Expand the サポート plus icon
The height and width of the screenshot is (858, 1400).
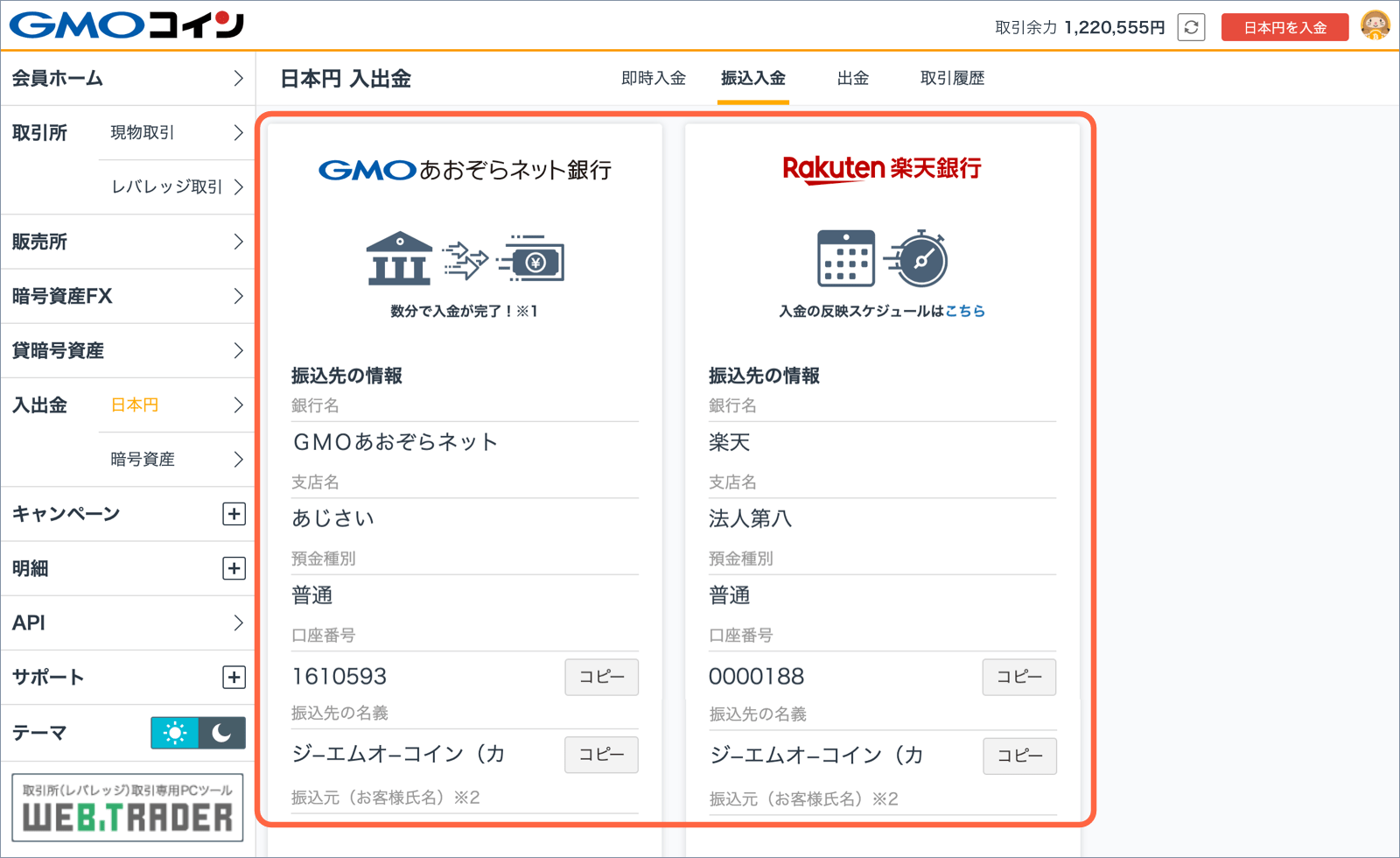[234, 677]
